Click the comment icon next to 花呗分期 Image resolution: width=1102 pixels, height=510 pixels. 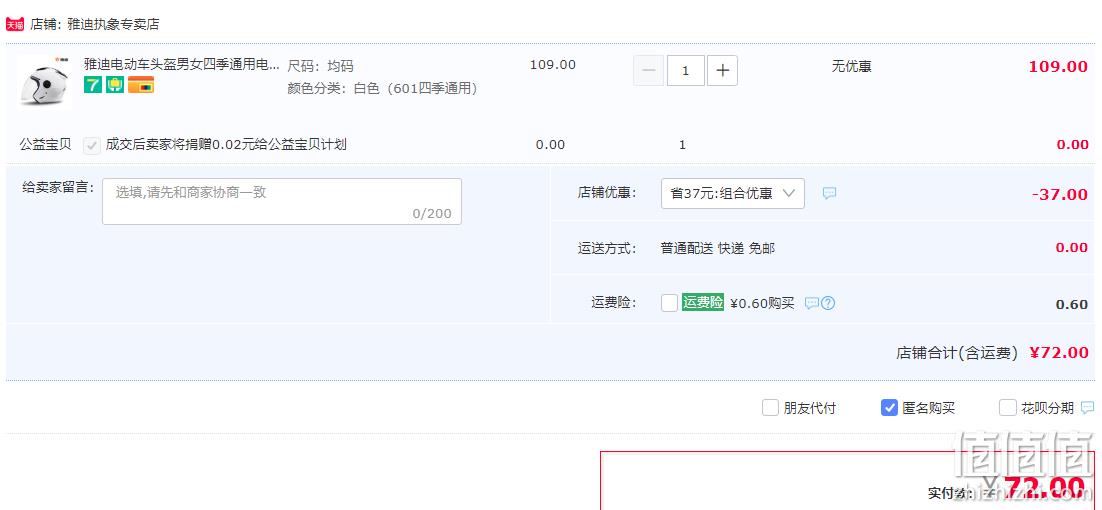coord(1087,407)
